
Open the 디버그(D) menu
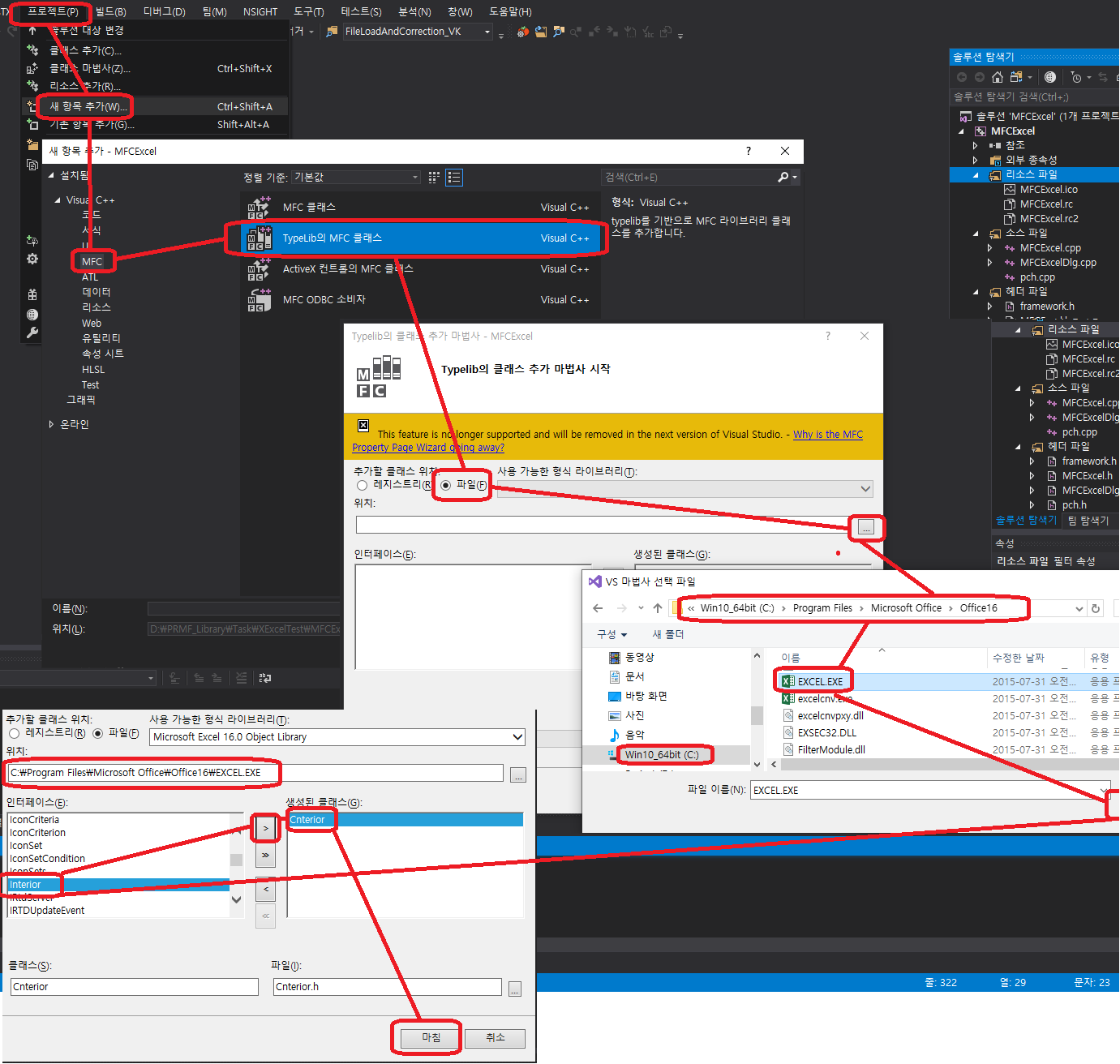point(164,11)
